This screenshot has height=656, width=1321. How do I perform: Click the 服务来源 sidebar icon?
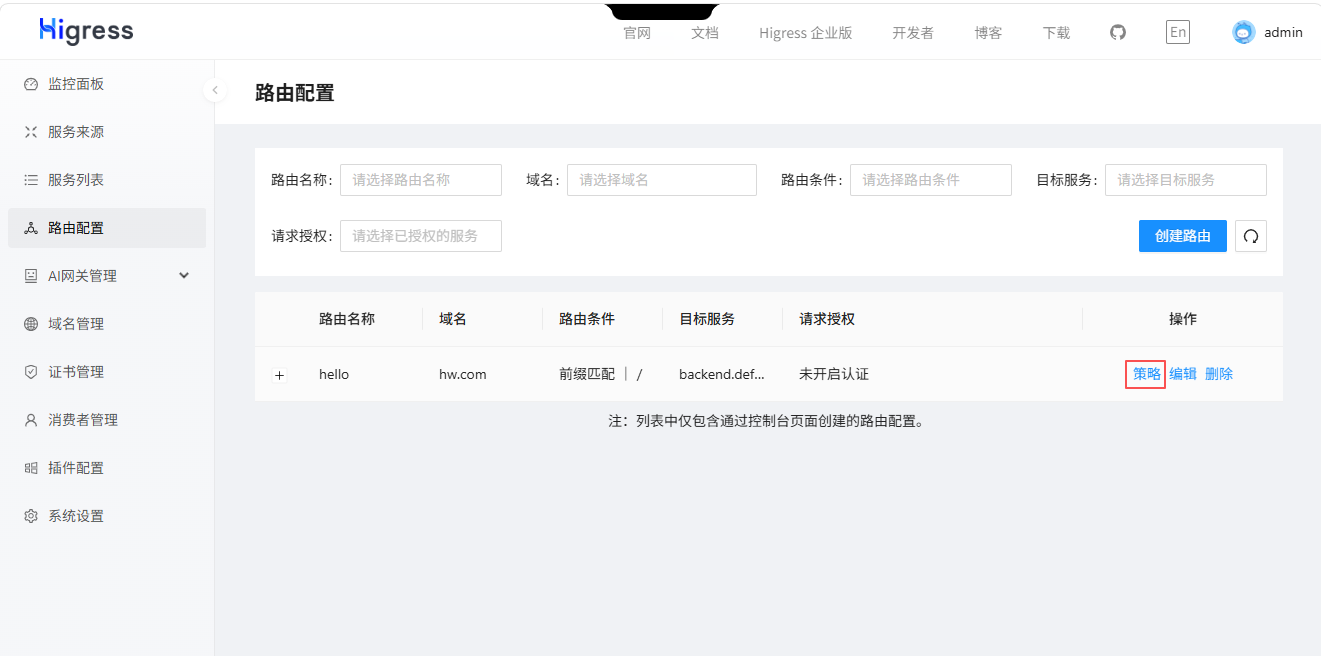31,132
